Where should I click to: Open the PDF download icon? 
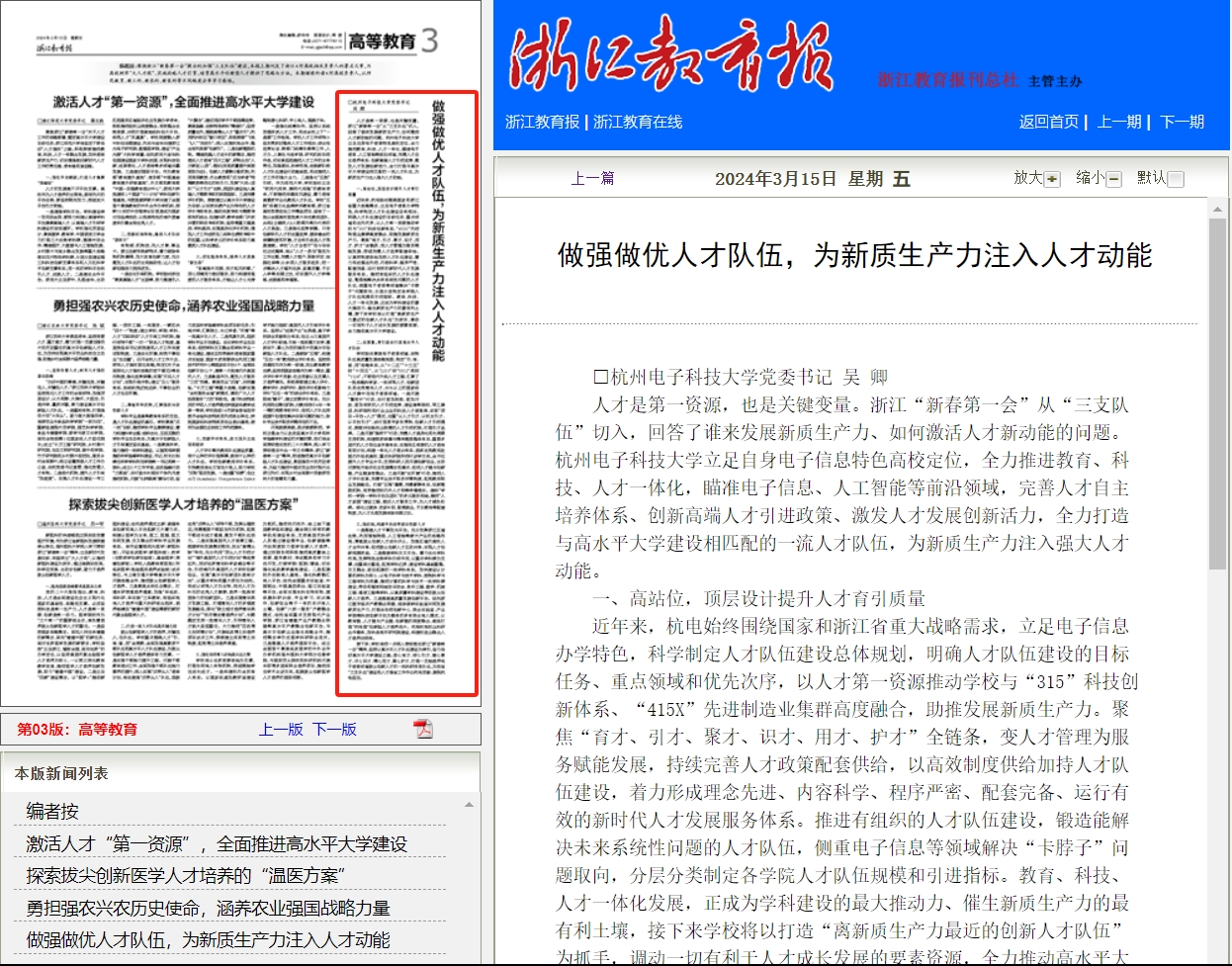pos(423,729)
